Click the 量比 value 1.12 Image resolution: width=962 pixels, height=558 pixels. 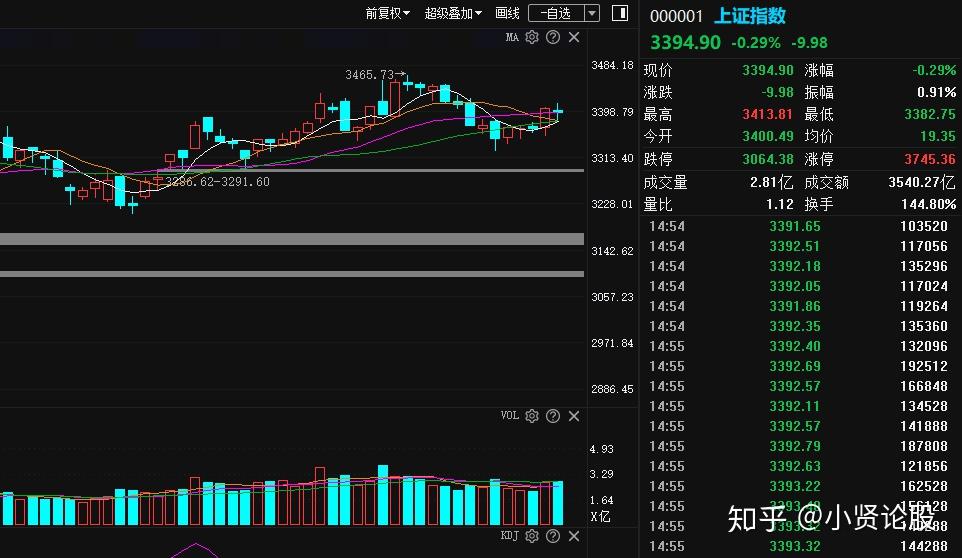click(x=780, y=204)
